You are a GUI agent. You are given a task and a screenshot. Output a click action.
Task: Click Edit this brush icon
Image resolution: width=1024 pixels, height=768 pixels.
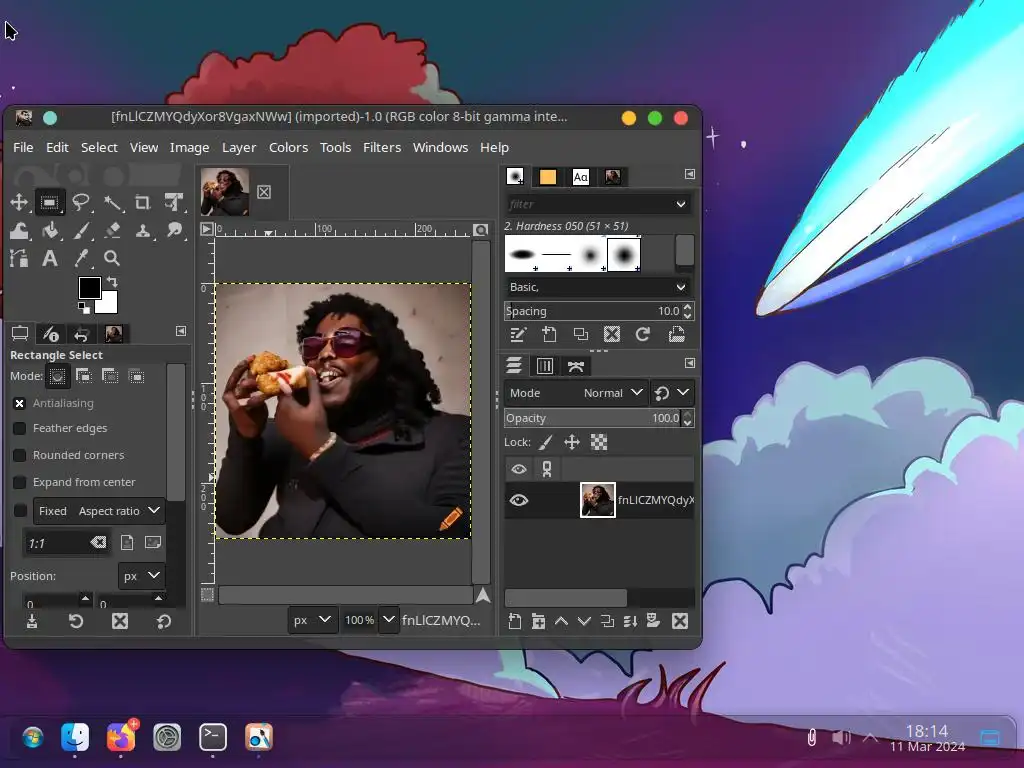[517, 335]
